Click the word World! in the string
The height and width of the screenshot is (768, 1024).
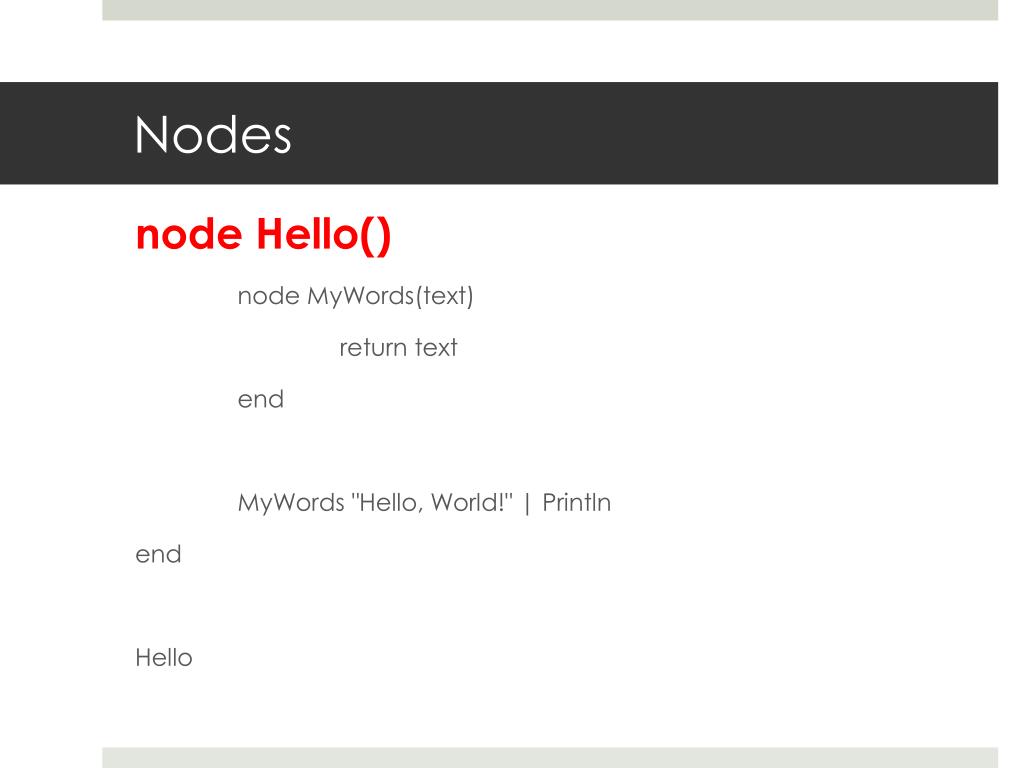pyautogui.click(x=469, y=503)
